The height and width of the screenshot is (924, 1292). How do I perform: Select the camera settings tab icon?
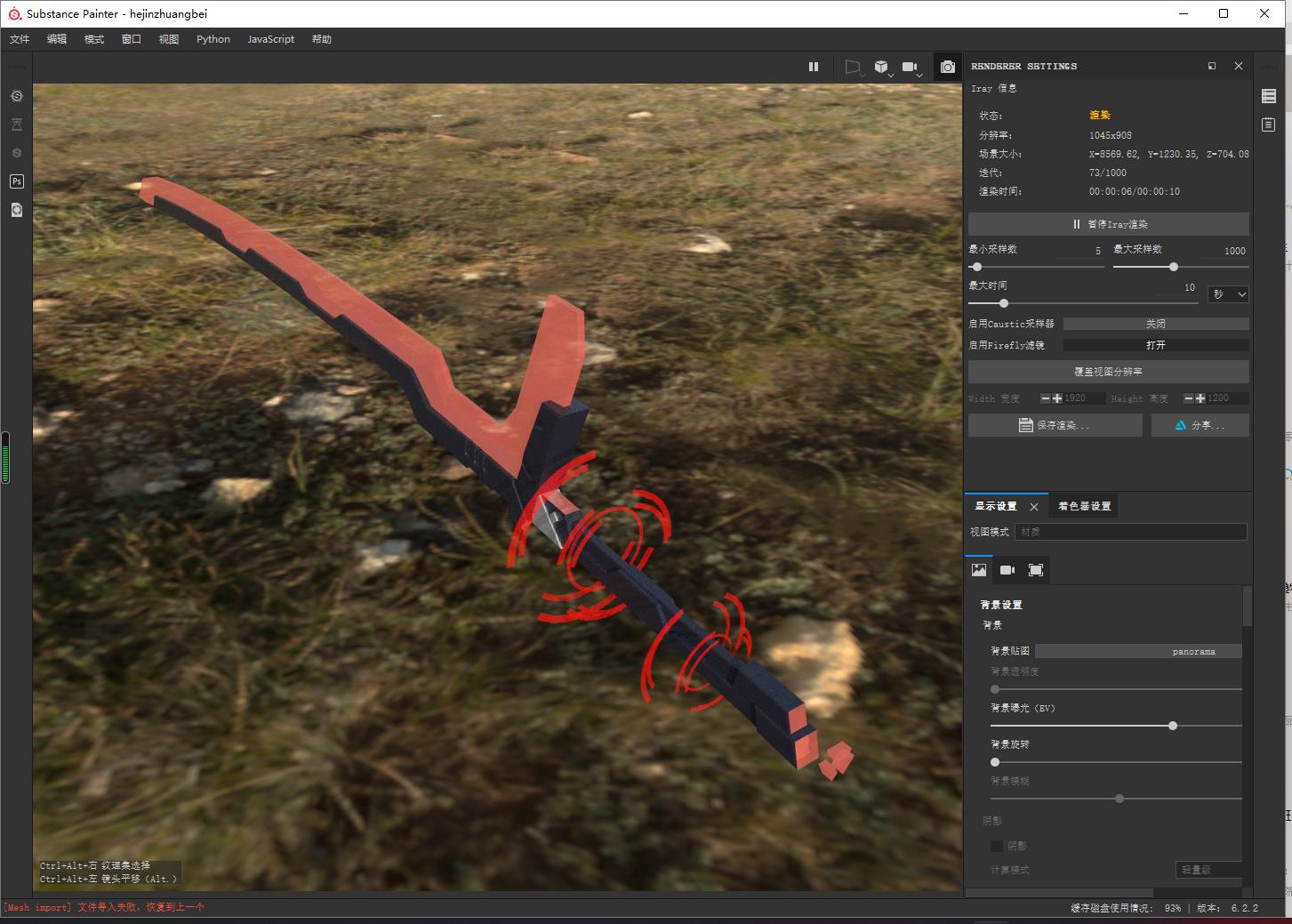click(1007, 570)
